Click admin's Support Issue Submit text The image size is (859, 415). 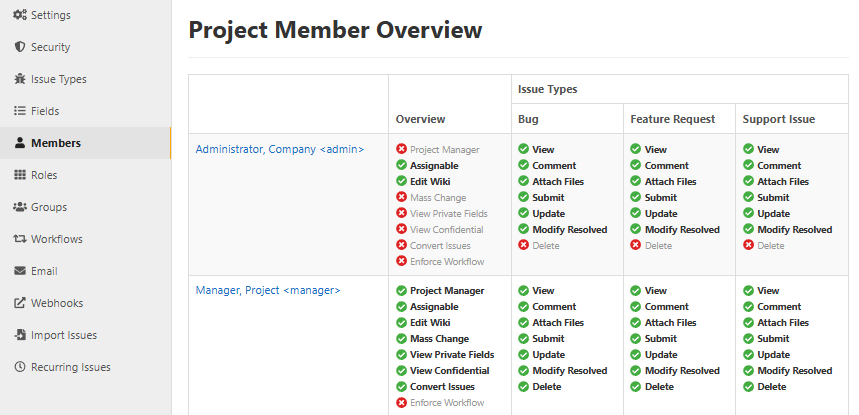(773, 197)
